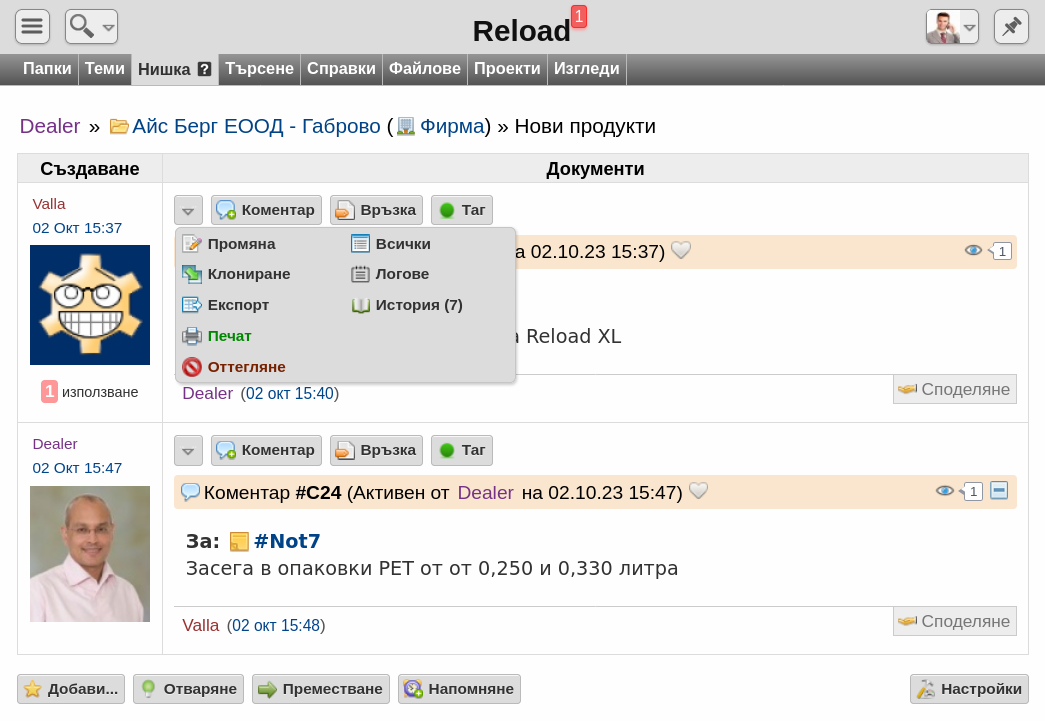The height and width of the screenshot is (721, 1045).
Task: Click Таг button in comment #C24 row
Action: (462, 450)
